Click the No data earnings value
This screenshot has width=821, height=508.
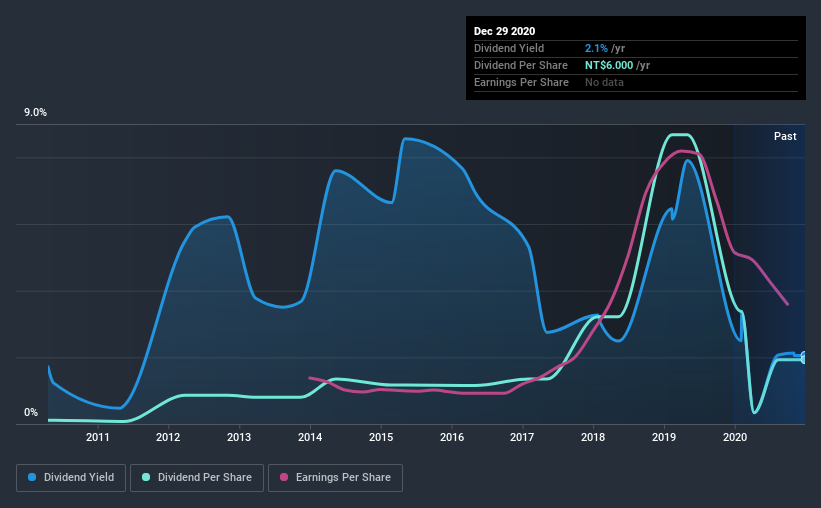[604, 82]
